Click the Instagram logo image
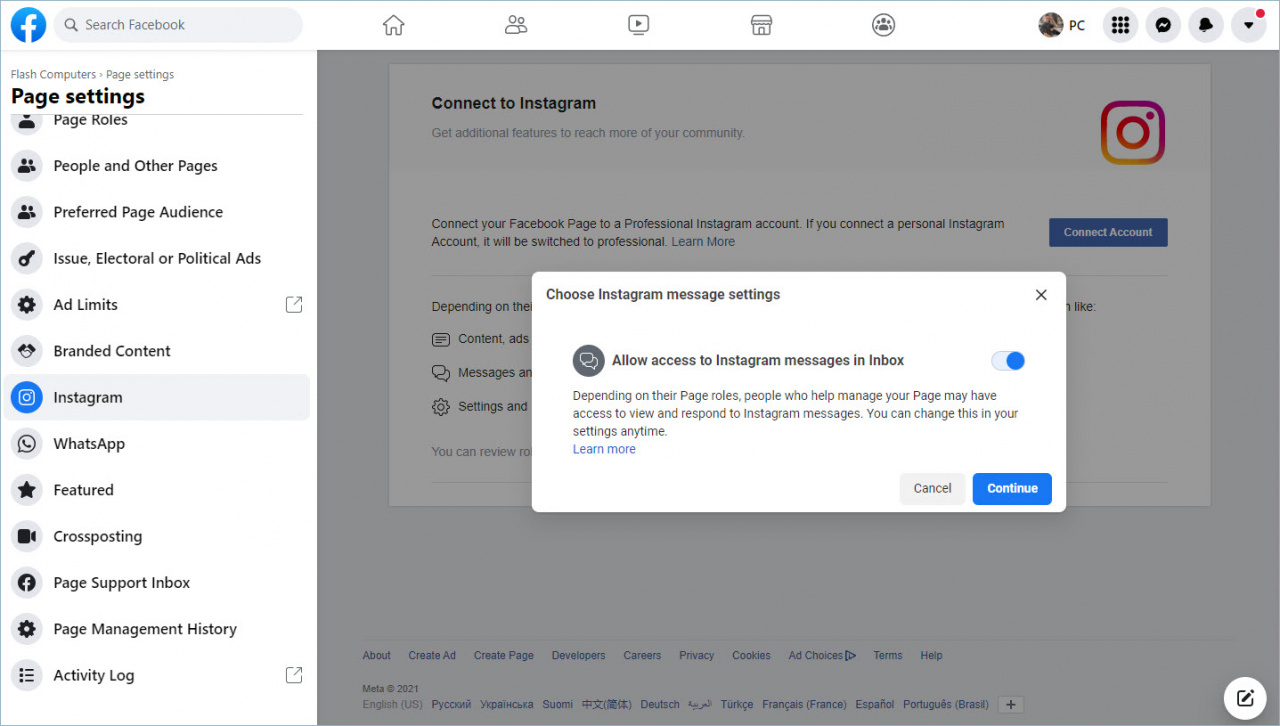 [x=1133, y=132]
